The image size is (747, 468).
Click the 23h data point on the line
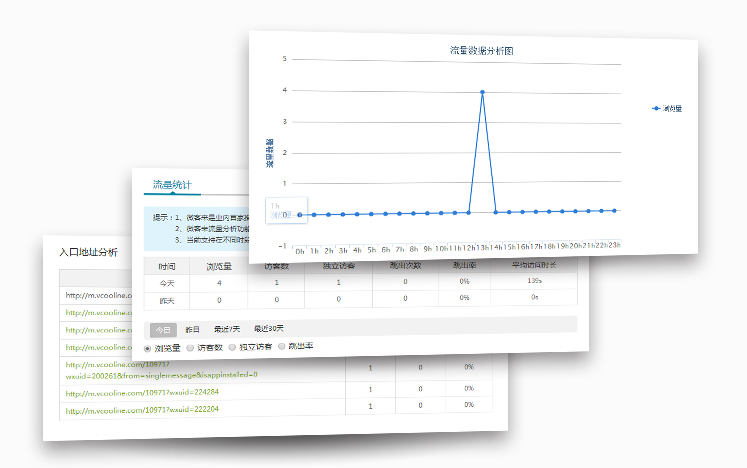[614, 211]
